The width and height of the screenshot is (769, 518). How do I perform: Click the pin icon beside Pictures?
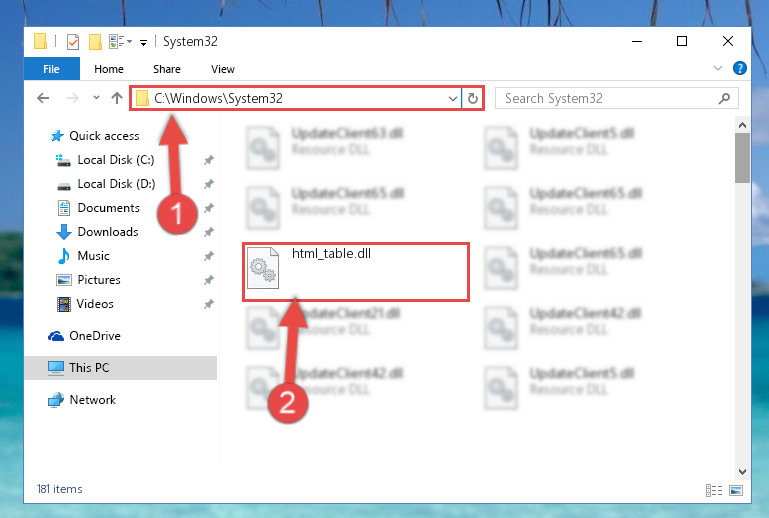point(208,280)
